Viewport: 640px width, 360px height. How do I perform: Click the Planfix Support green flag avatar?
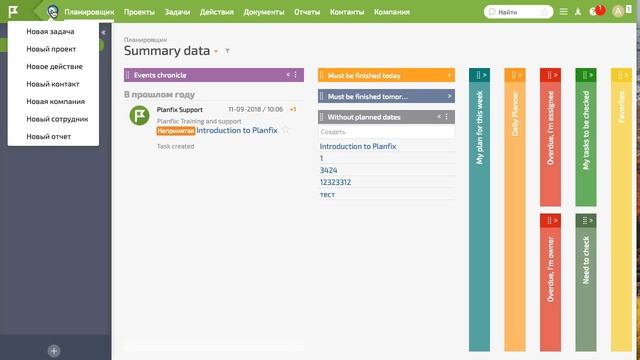139,116
